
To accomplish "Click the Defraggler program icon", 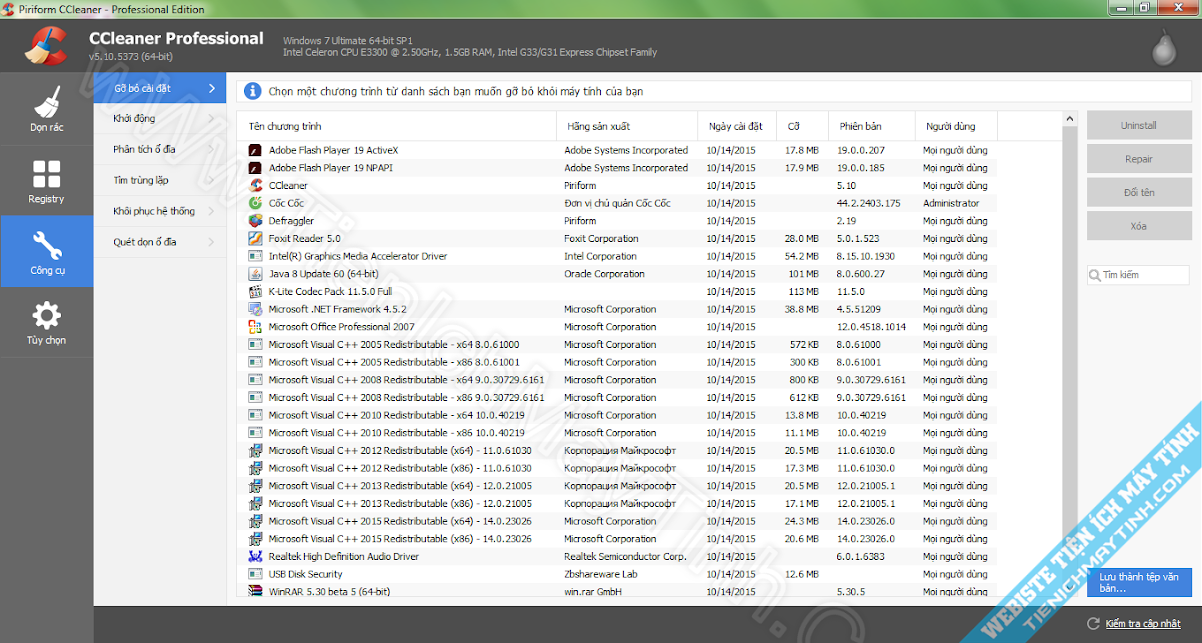I will (255, 221).
